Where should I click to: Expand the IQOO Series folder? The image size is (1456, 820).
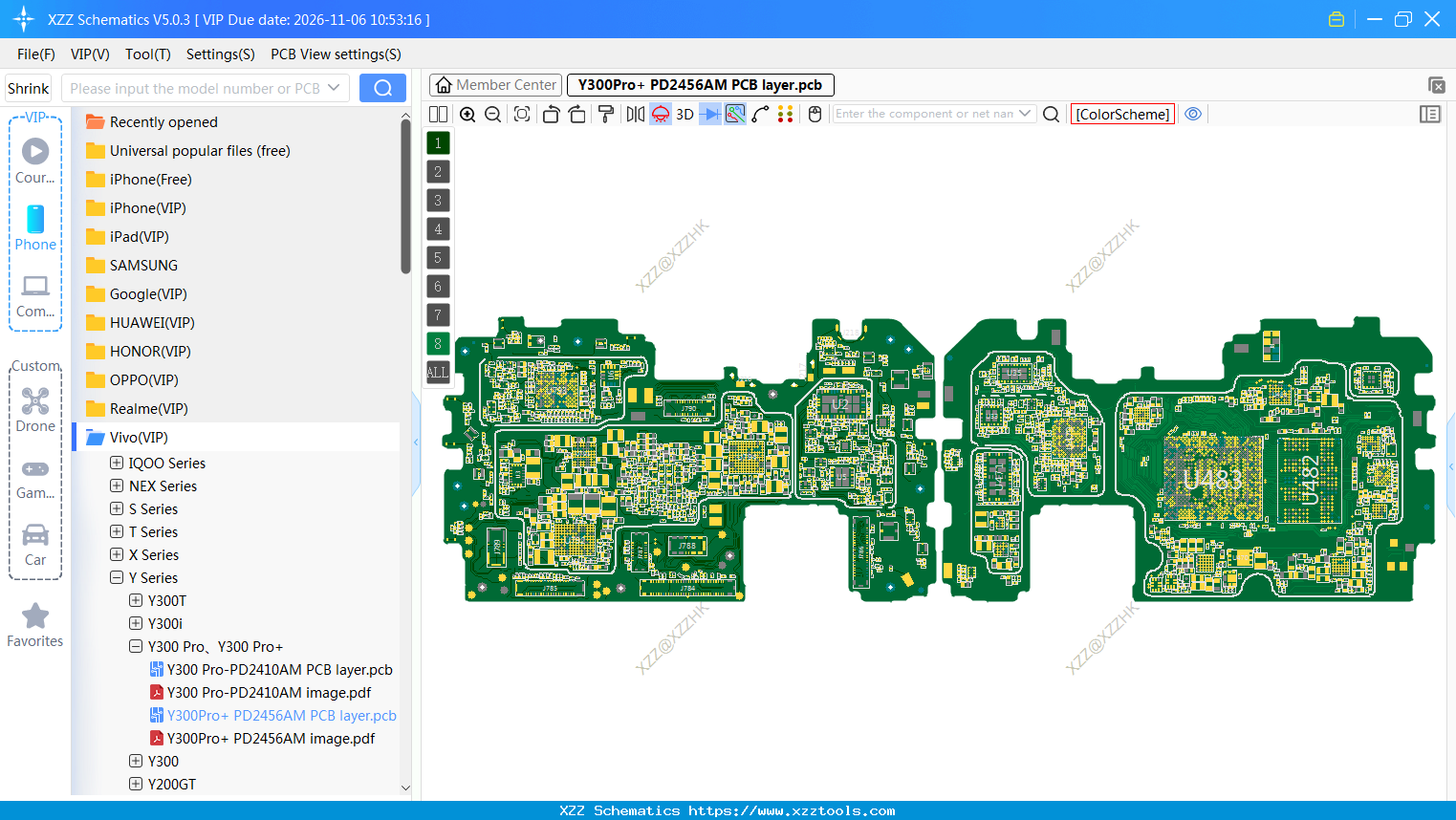point(115,463)
